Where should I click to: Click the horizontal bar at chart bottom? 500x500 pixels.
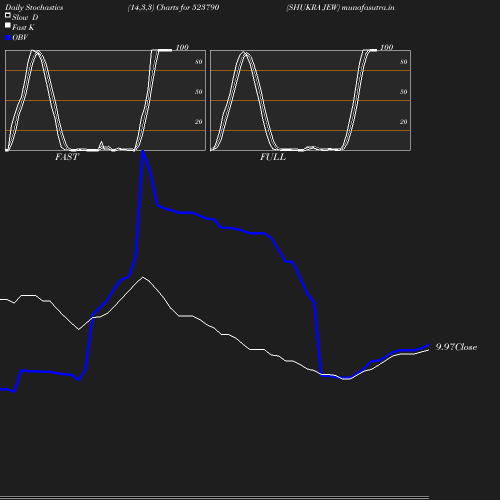click(214, 497)
